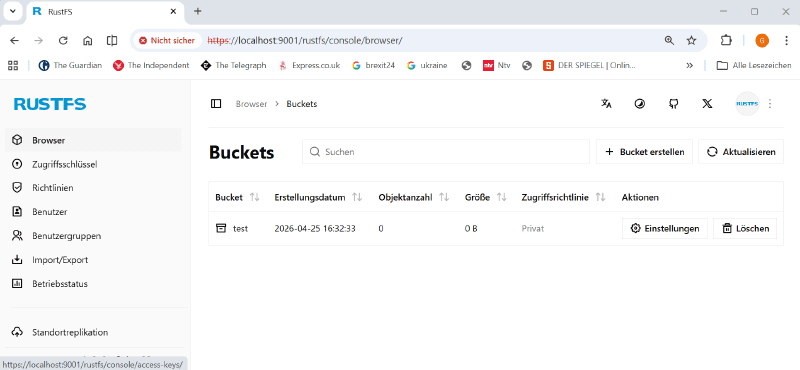Reload the page with browser refresh
The height and width of the screenshot is (370, 800).
click(63, 40)
